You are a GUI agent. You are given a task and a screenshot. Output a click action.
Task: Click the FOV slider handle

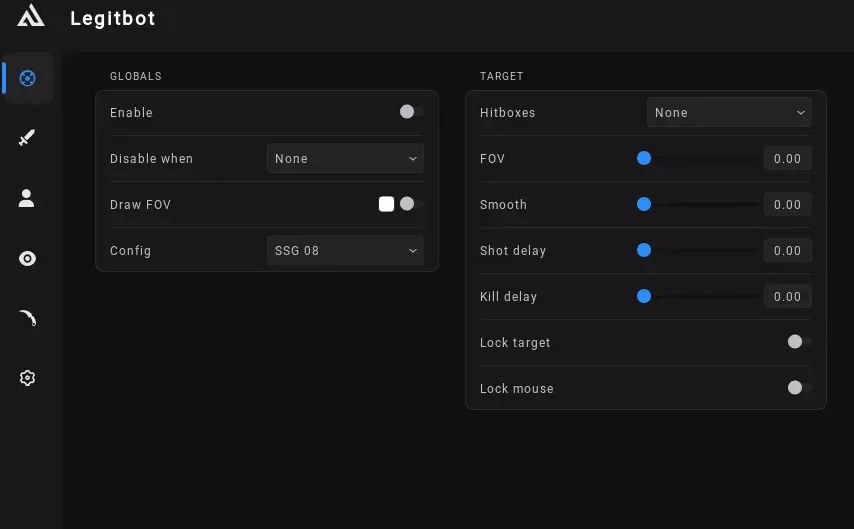644,158
